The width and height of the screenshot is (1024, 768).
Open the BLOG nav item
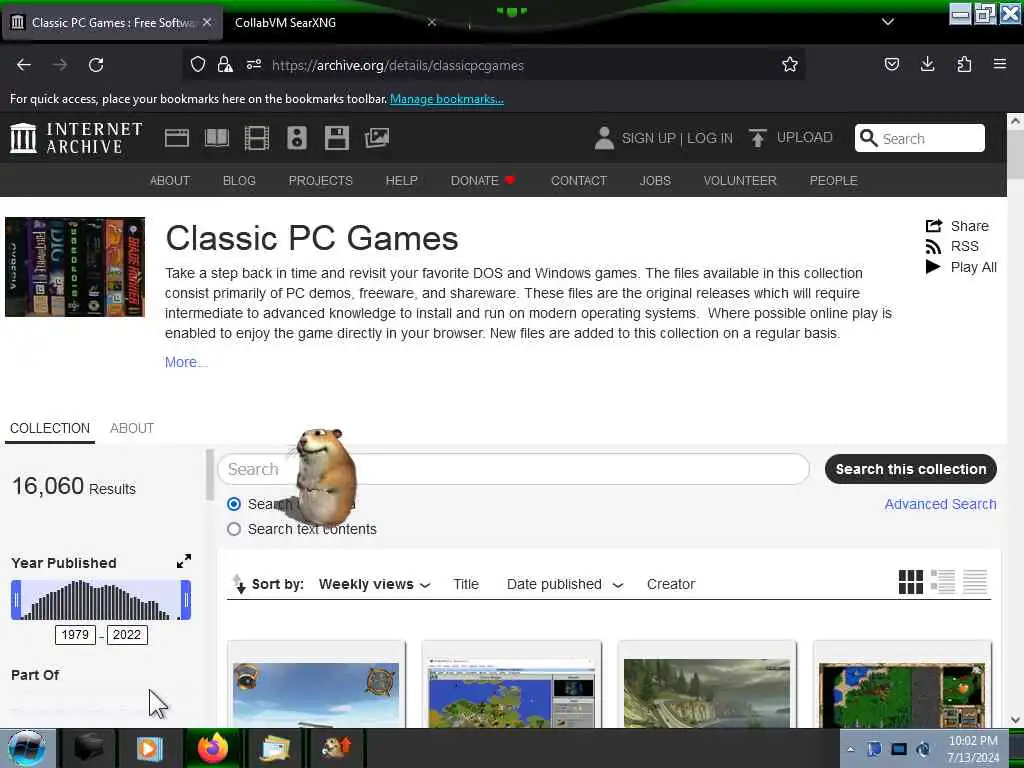(239, 180)
